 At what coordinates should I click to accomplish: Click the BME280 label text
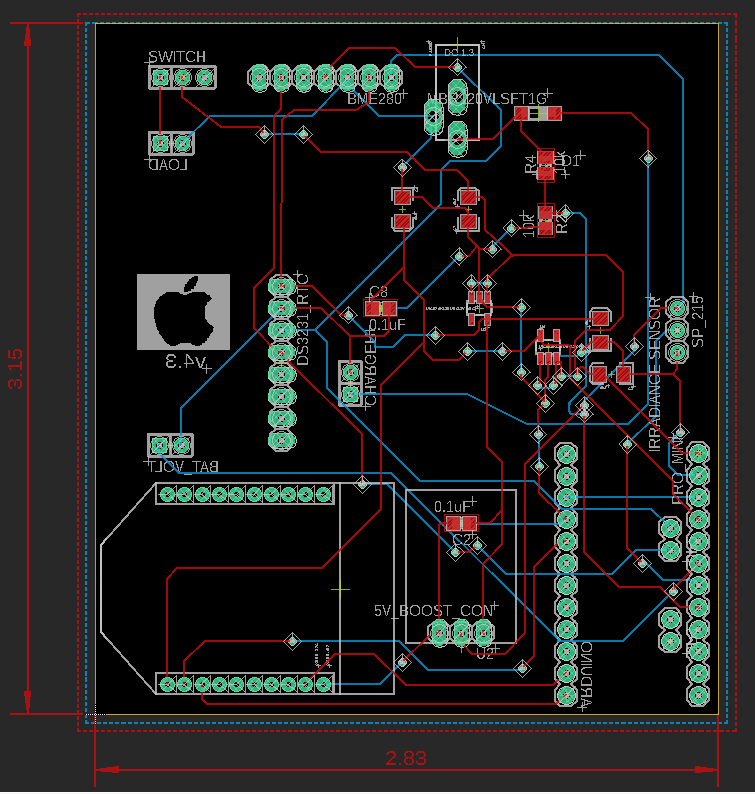374,99
